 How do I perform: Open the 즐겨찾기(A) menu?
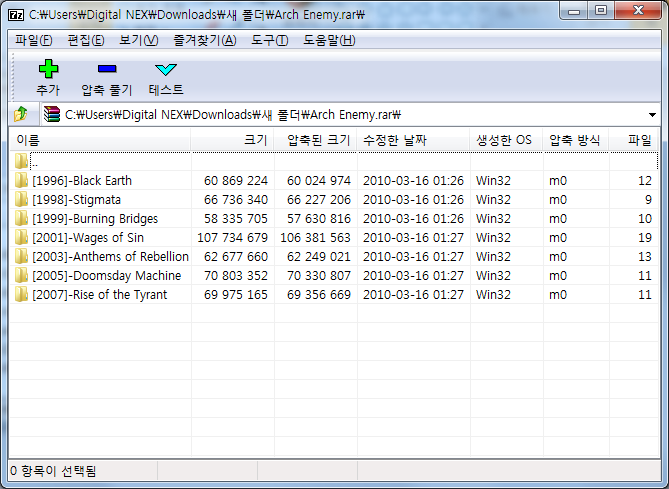click(x=205, y=41)
